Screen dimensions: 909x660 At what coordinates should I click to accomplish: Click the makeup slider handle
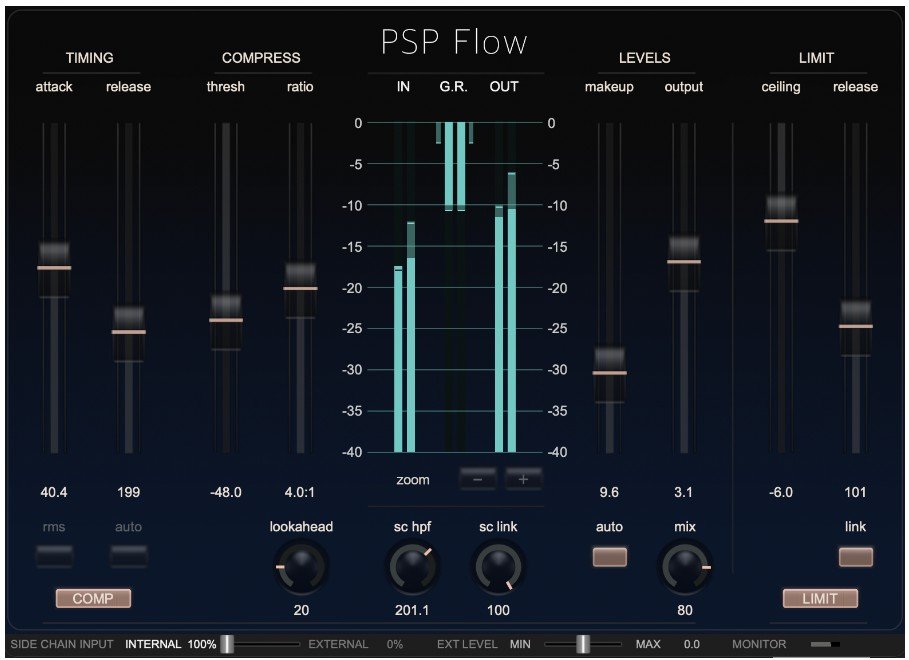(x=609, y=374)
